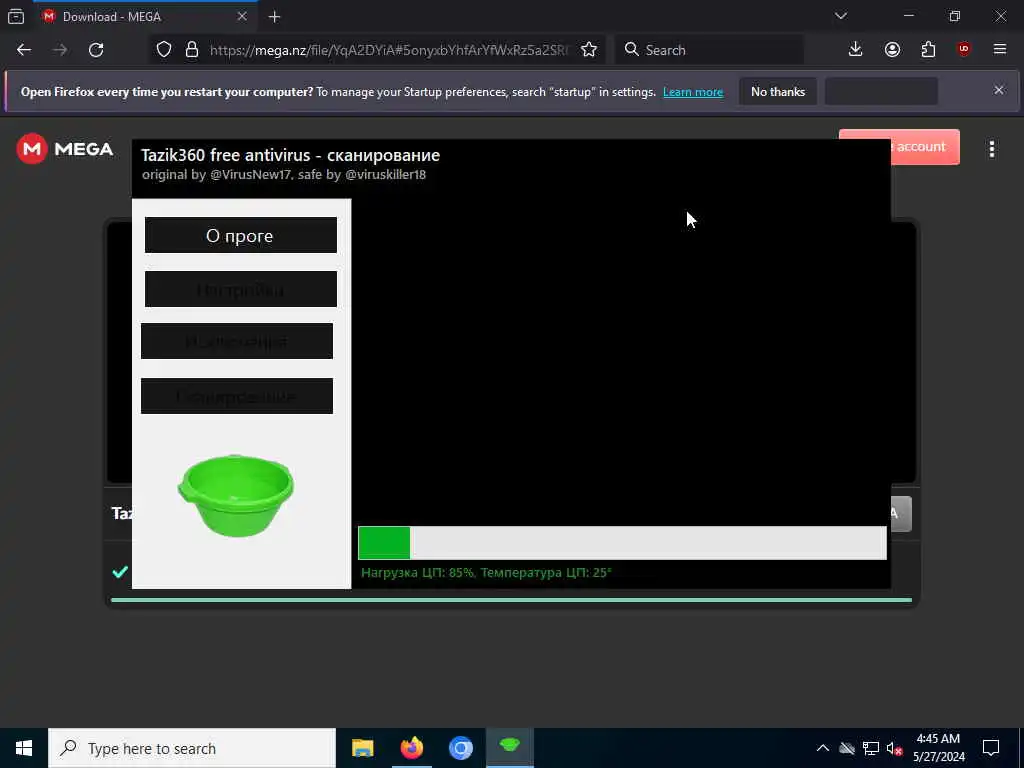Viewport: 1024px width, 768px height.
Task: Click the teal checkmark in MEGA download row
Action: click(120, 572)
